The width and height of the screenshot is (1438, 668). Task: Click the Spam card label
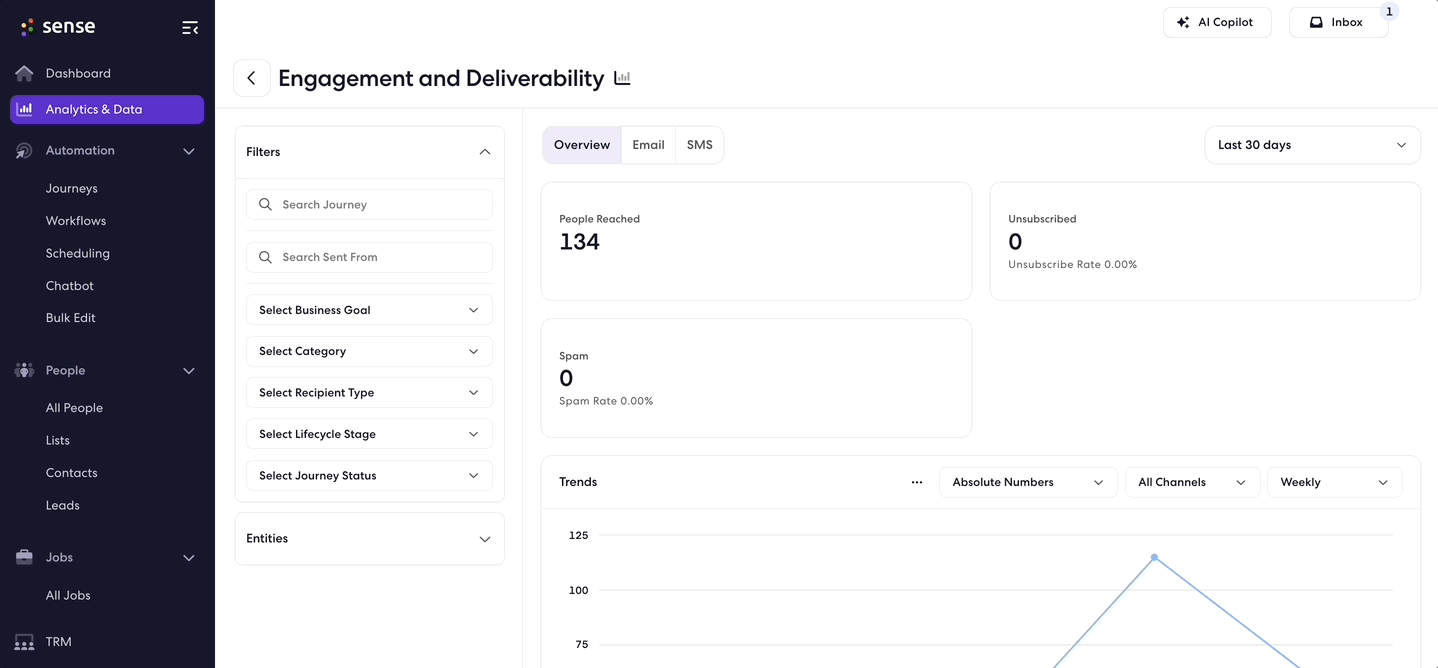574,356
